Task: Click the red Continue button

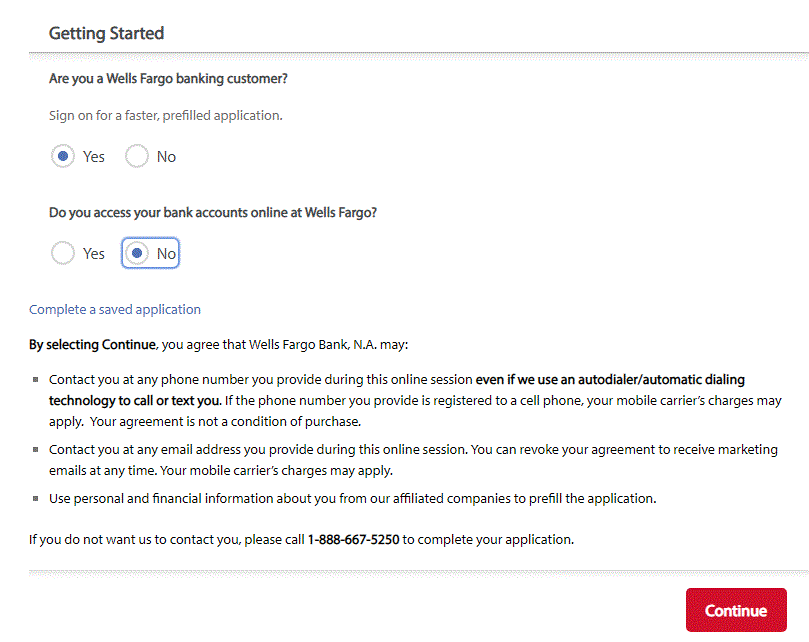Action: point(736,610)
